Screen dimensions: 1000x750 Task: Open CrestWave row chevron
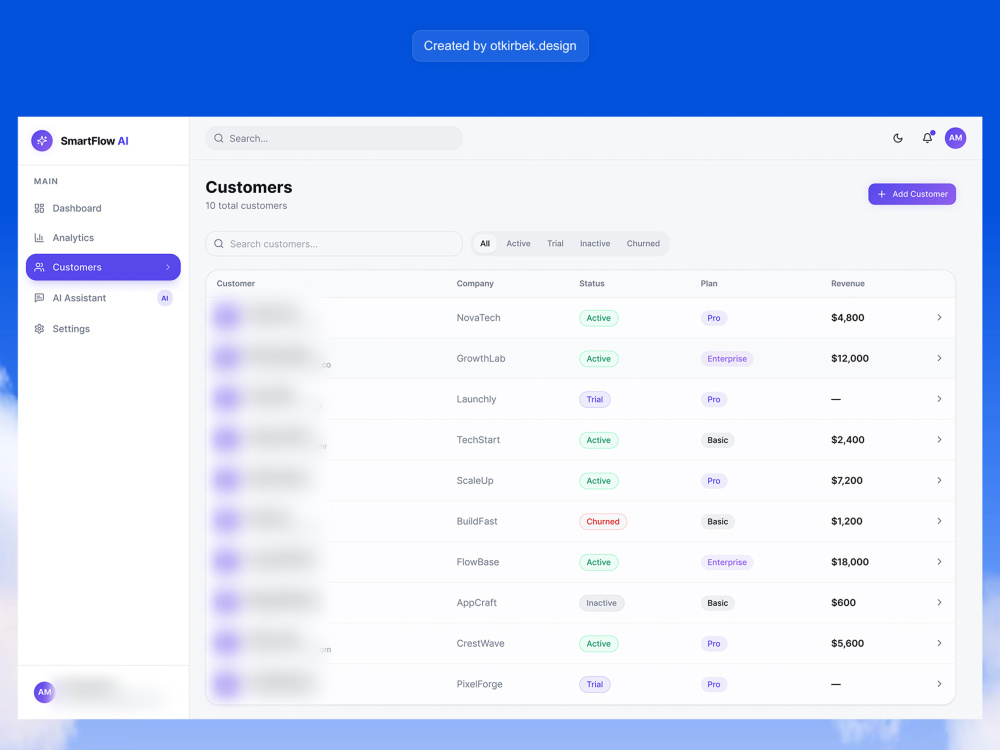click(x=939, y=643)
